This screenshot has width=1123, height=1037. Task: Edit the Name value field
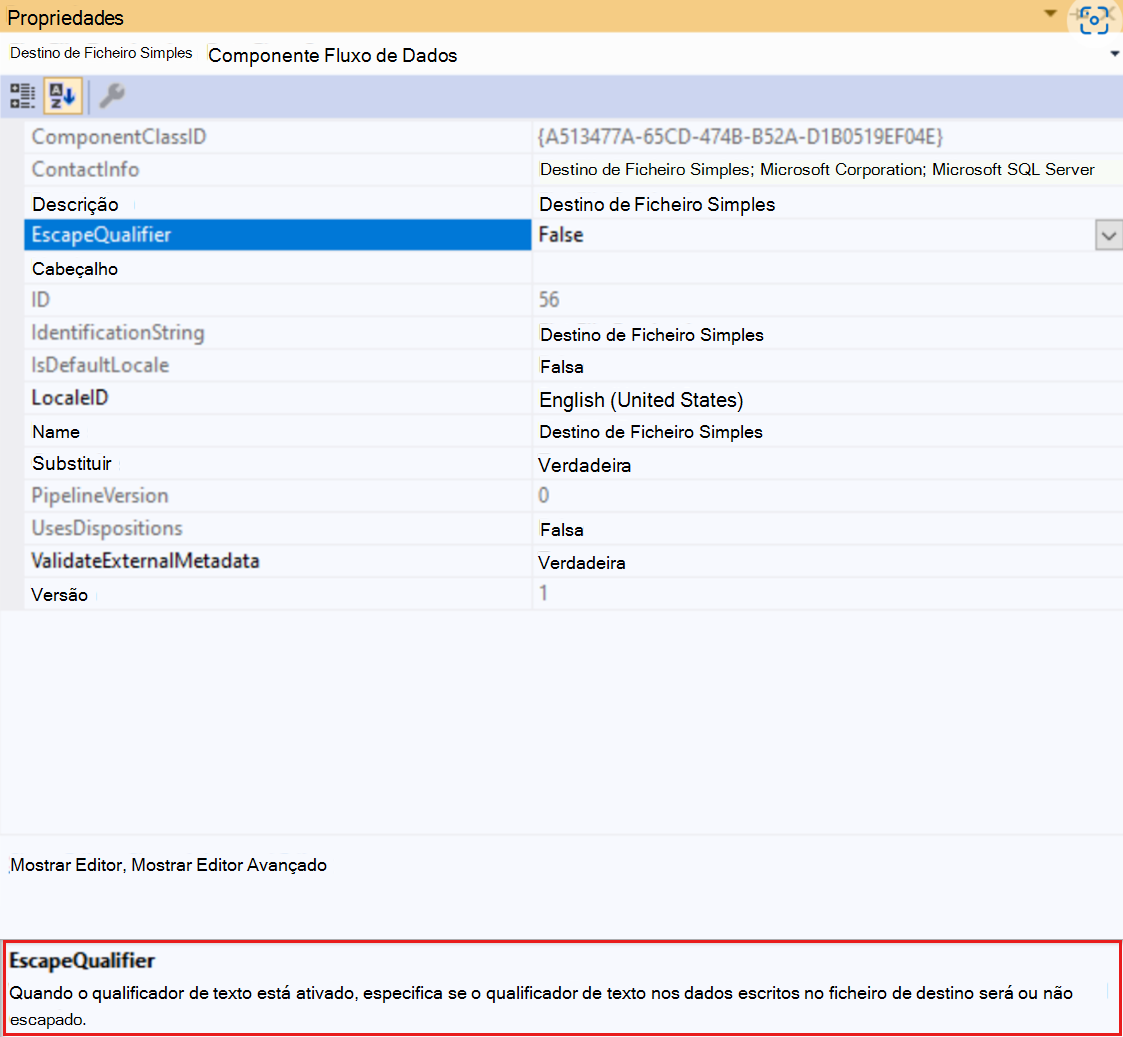827,432
